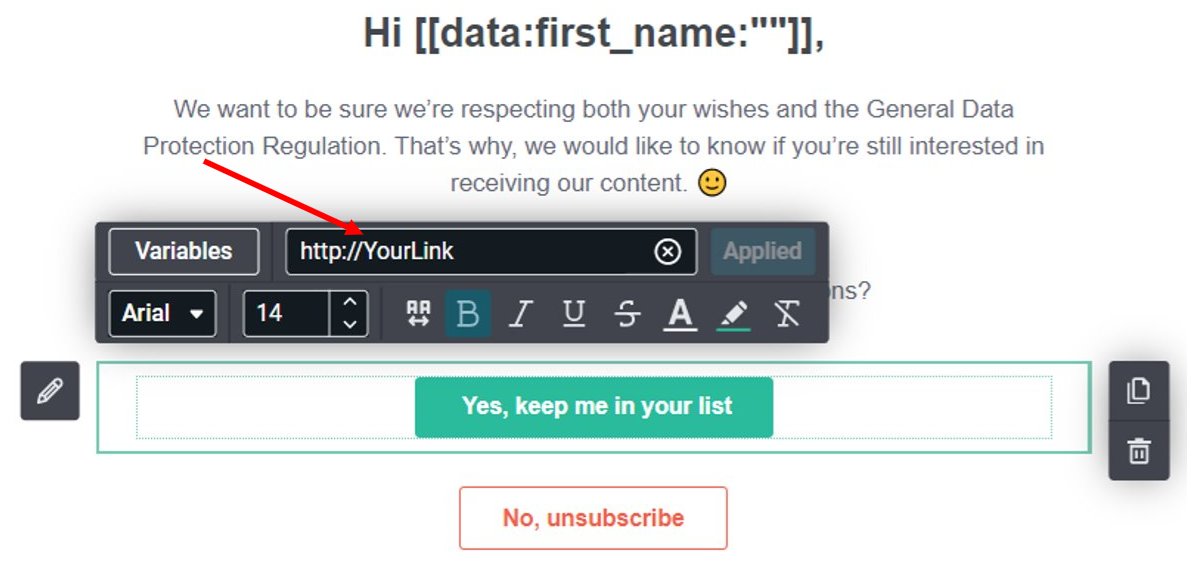
Task: Duplicate the button block
Action: [1139, 391]
